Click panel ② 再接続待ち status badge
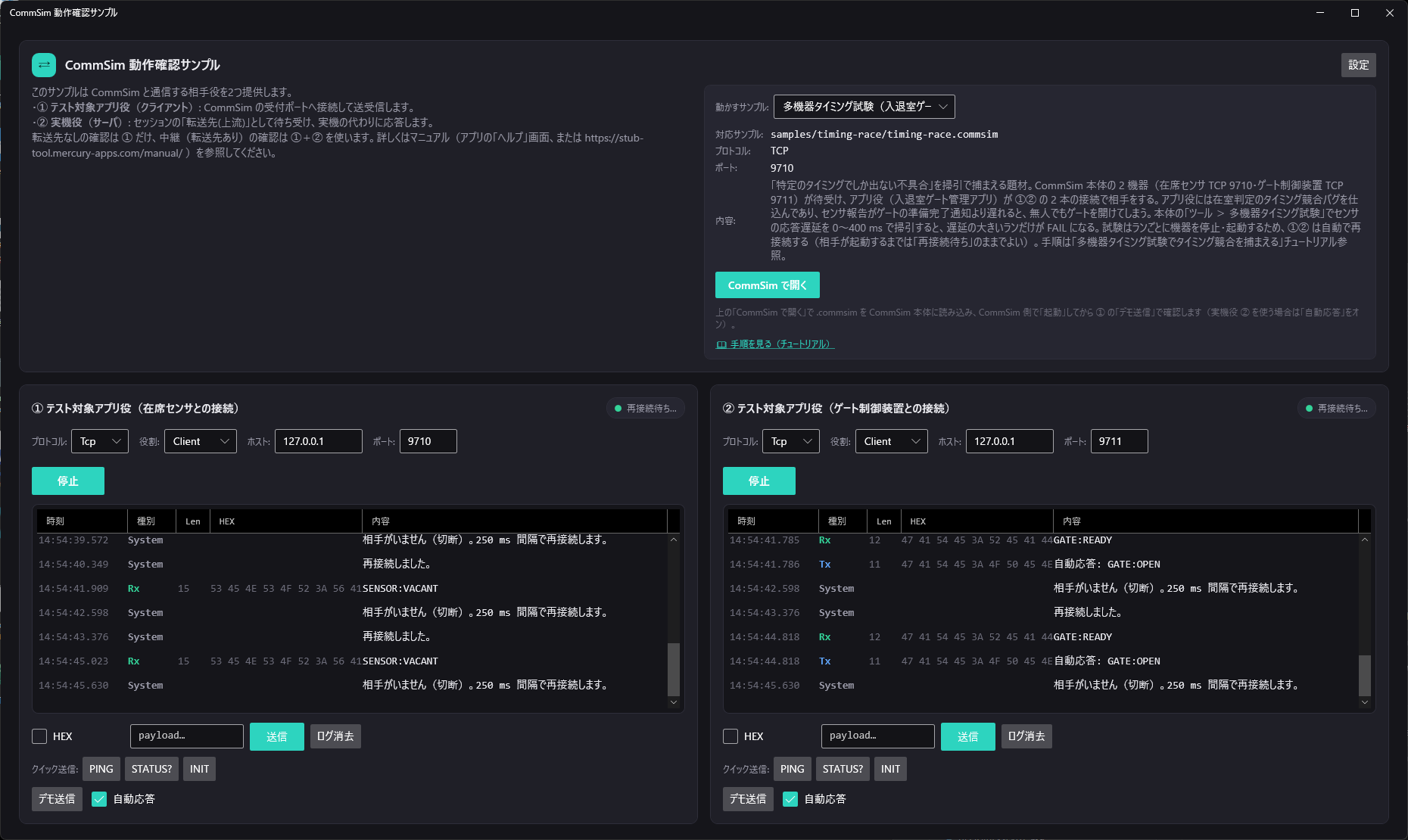1408x840 pixels. coord(1337,409)
